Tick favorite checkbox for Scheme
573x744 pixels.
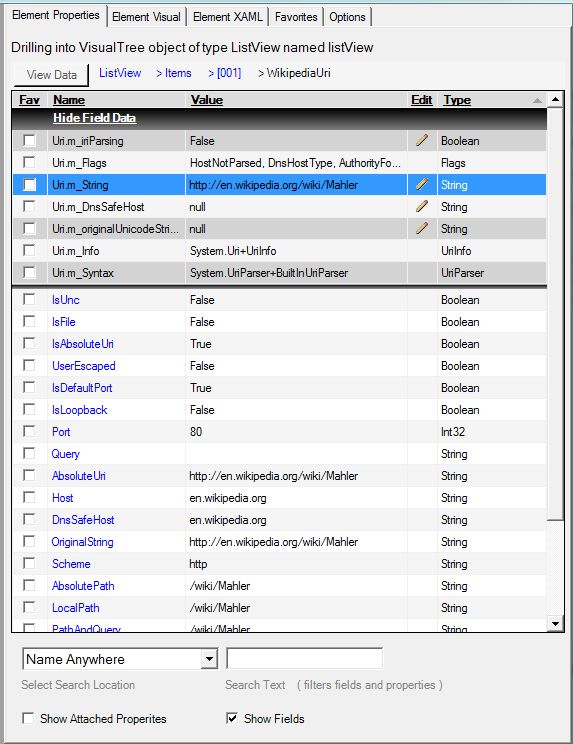(29, 563)
